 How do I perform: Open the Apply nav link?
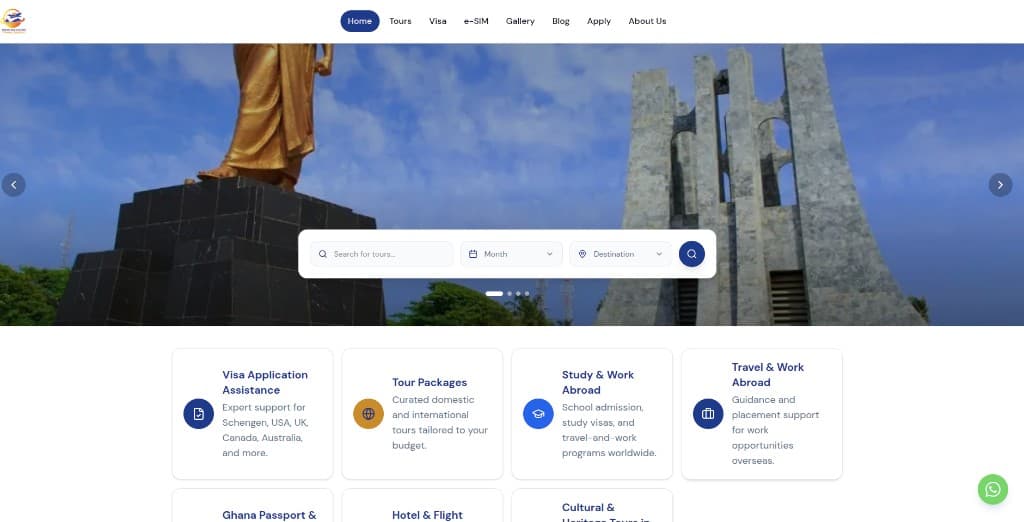[x=598, y=21]
